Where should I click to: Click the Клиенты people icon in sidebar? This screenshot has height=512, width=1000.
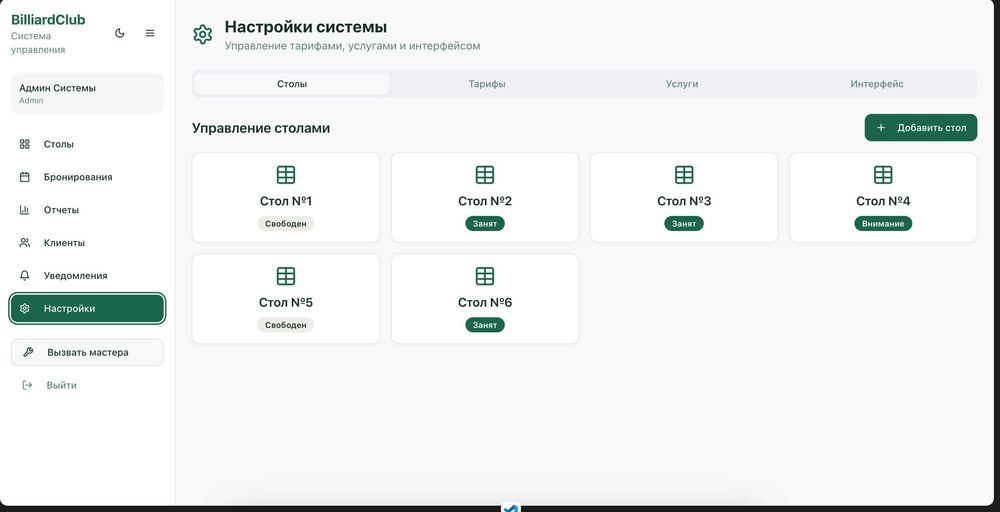tap(25, 243)
